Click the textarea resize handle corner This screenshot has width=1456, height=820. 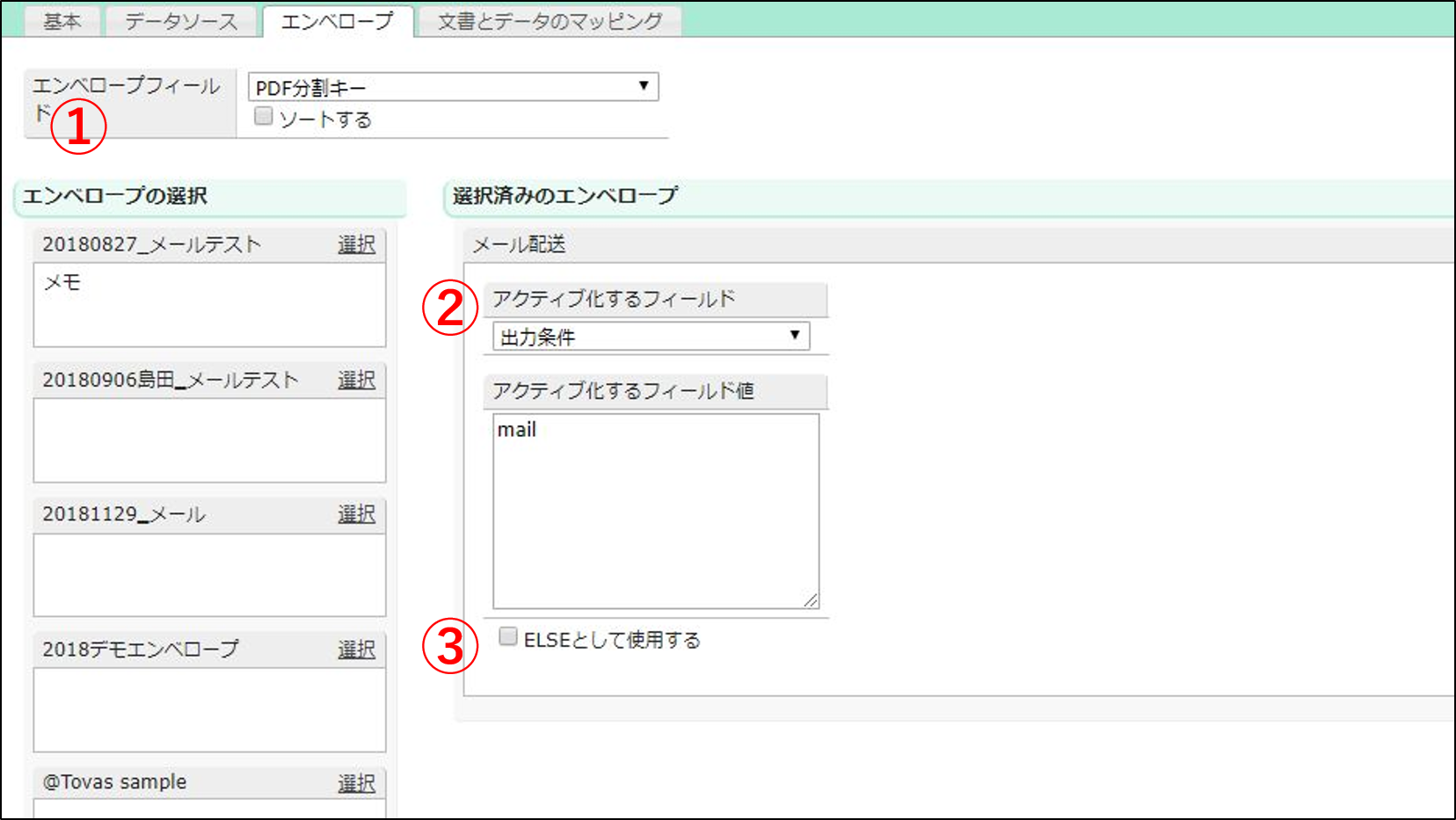tap(811, 600)
